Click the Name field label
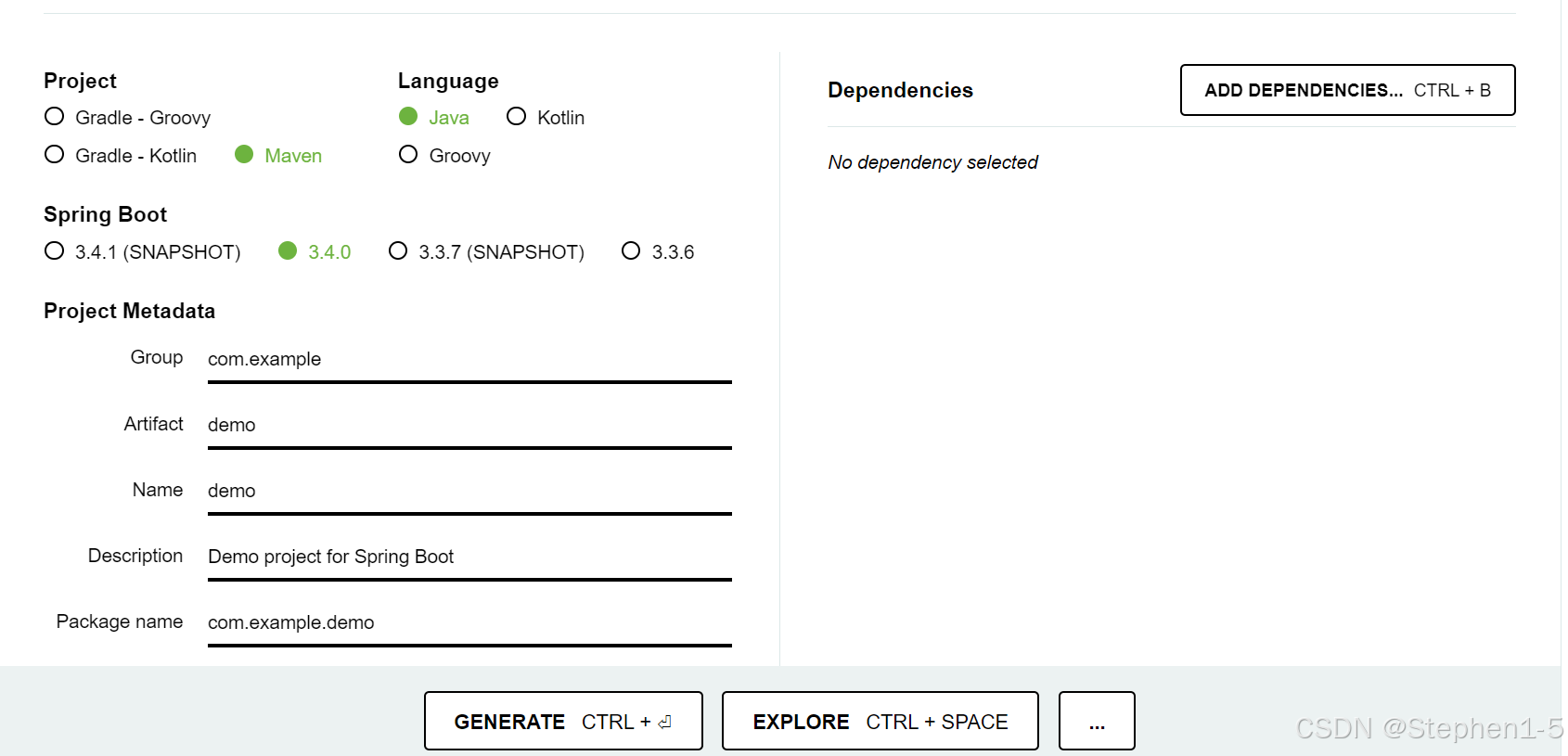This screenshot has height=756, width=1568. point(158,490)
